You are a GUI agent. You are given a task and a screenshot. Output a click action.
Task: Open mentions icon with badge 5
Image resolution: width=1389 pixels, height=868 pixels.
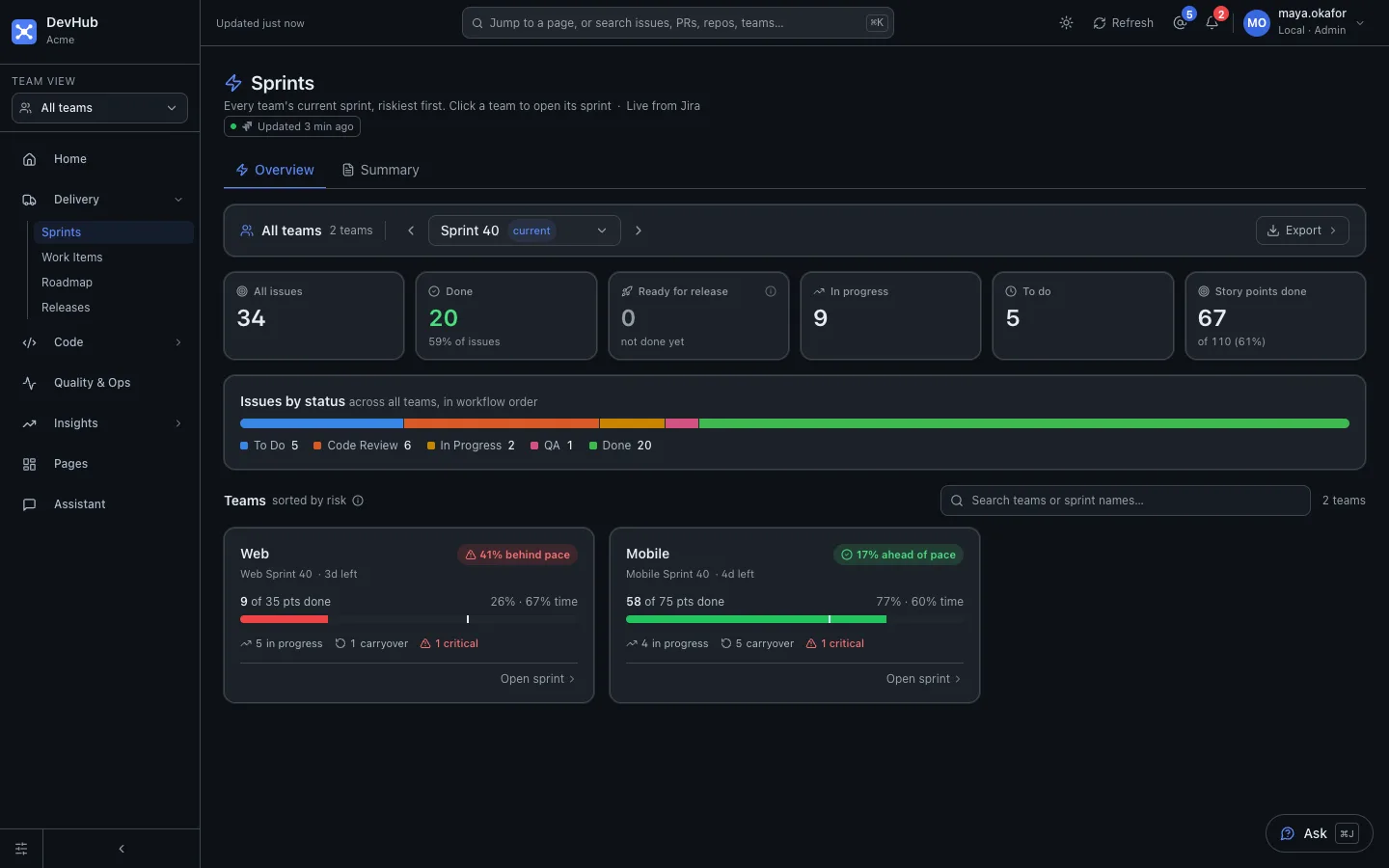pos(1180,23)
